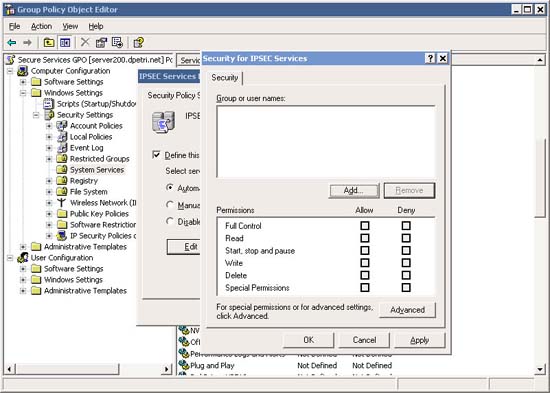
Task: Click the Up one level folder icon
Action: 49,43
